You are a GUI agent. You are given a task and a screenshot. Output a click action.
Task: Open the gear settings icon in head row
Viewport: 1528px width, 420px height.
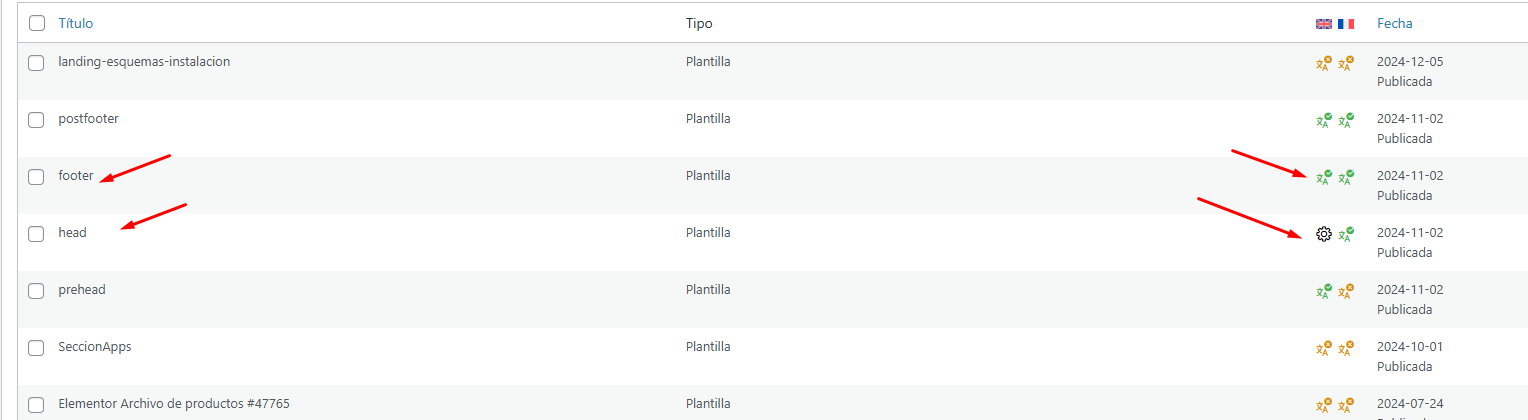tap(1323, 234)
